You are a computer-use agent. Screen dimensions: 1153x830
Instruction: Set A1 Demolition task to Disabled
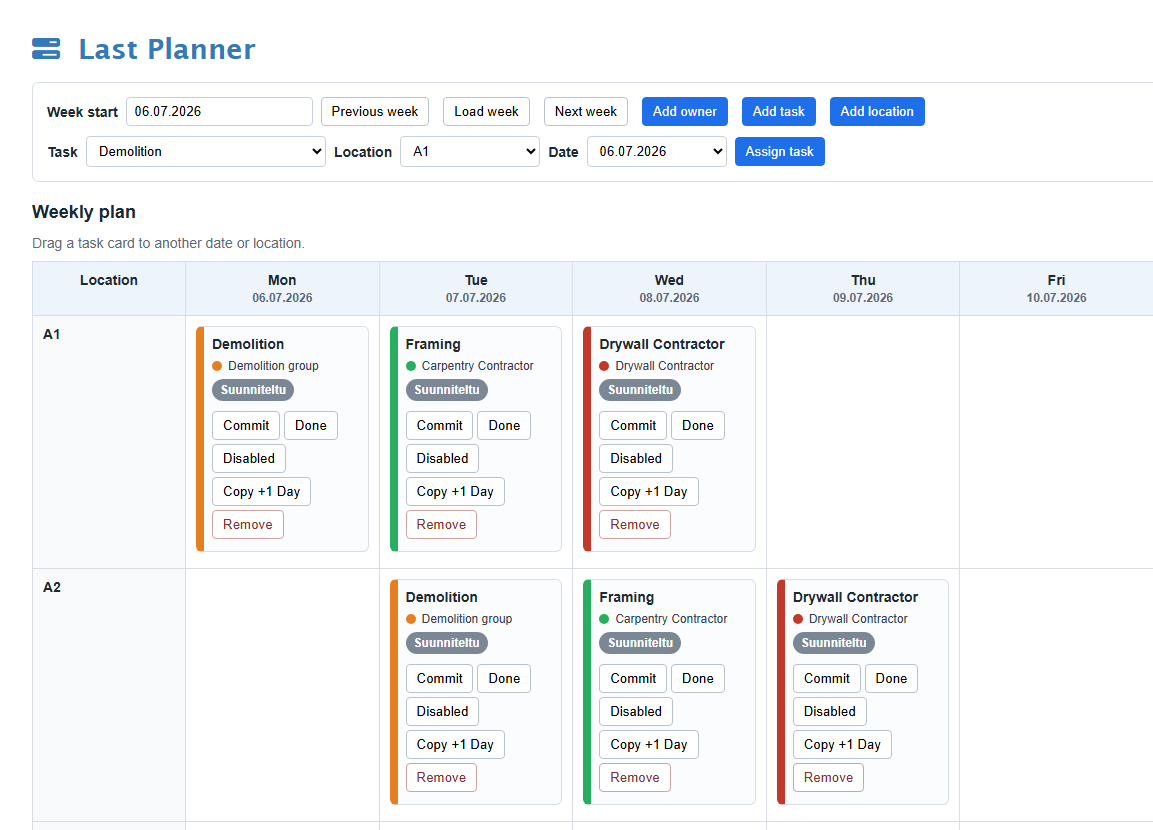click(249, 459)
